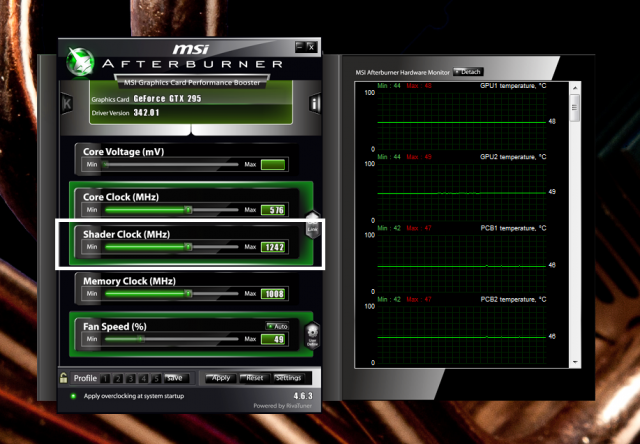Click the Memory Clock slider handle
The height and width of the screenshot is (444, 640).
pos(188,294)
